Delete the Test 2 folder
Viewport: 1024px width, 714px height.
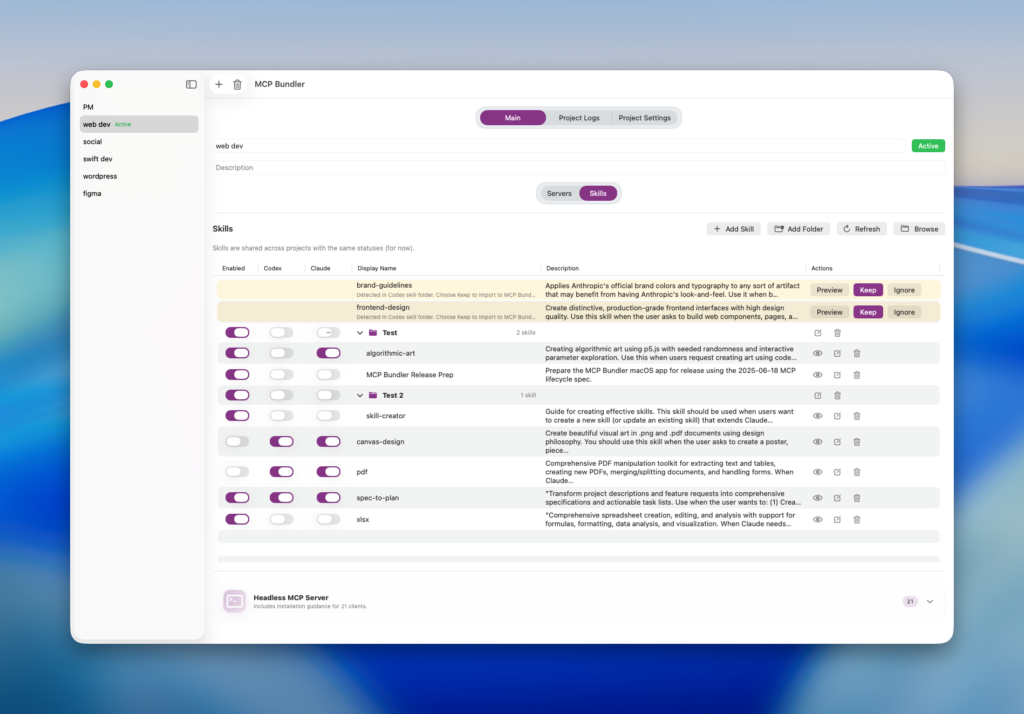pos(837,395)
